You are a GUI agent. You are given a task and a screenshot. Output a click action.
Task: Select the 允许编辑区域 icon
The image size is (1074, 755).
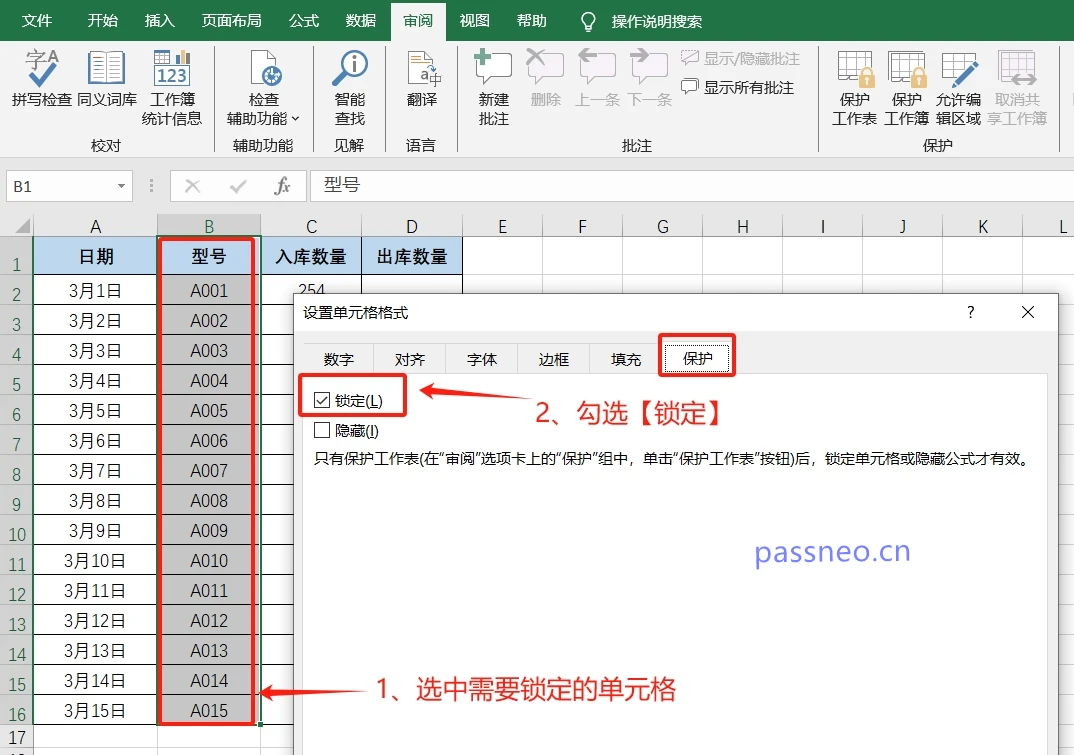click(x=959, y=85)
